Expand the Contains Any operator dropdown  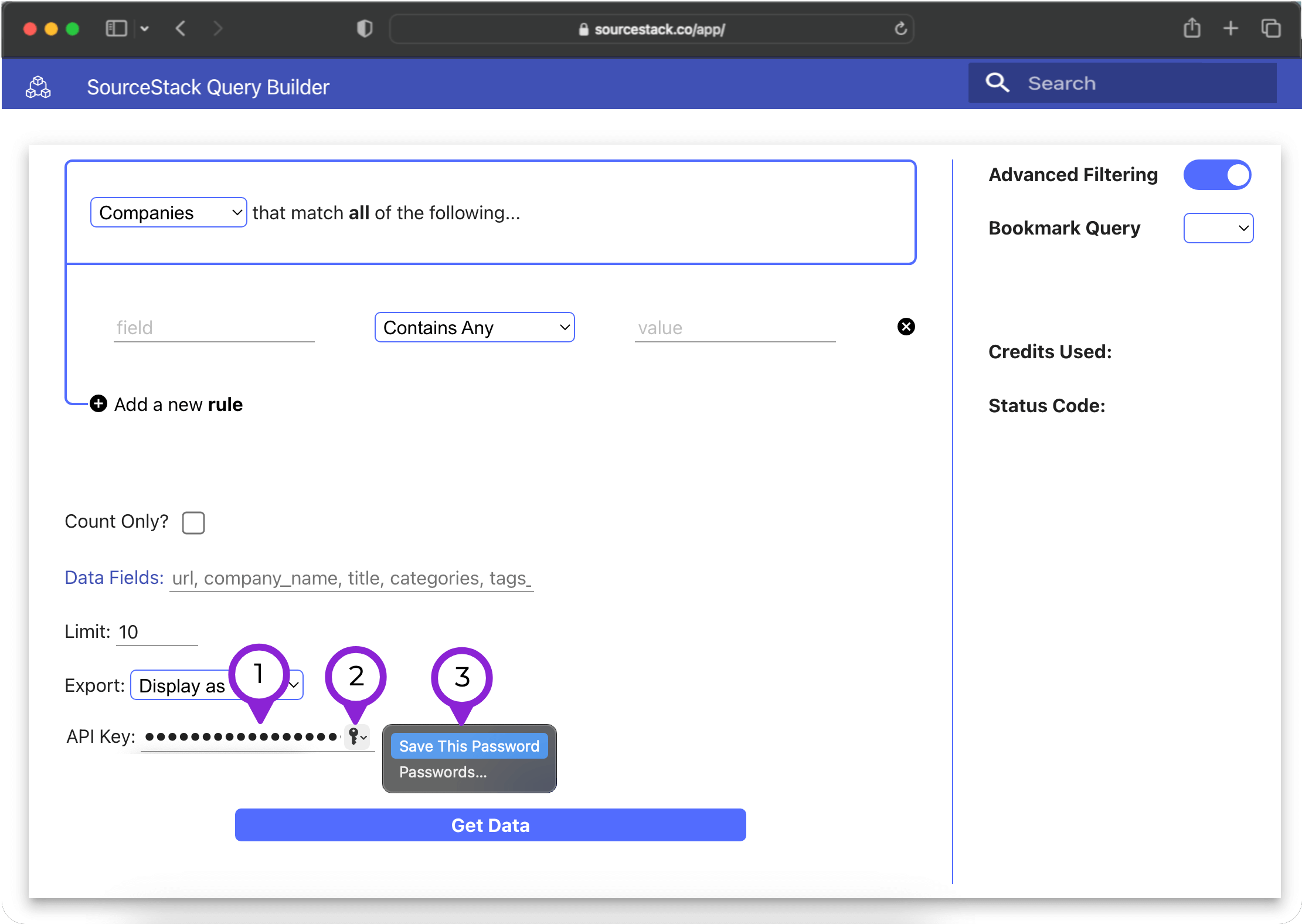[474, 327]
